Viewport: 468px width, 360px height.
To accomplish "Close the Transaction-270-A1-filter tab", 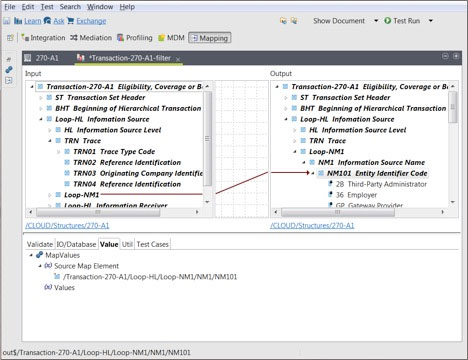I will click(178, 59).
